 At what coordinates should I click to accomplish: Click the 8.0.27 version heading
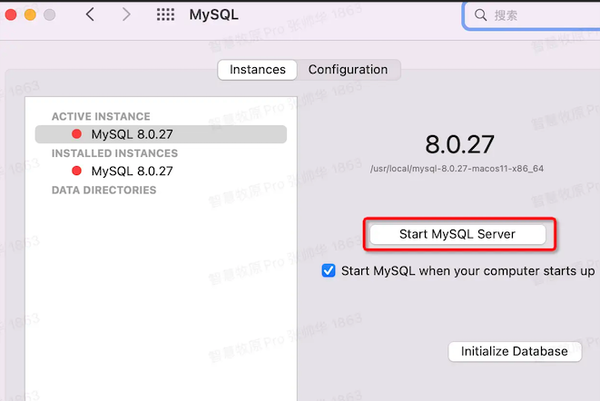tap(460, 144)
